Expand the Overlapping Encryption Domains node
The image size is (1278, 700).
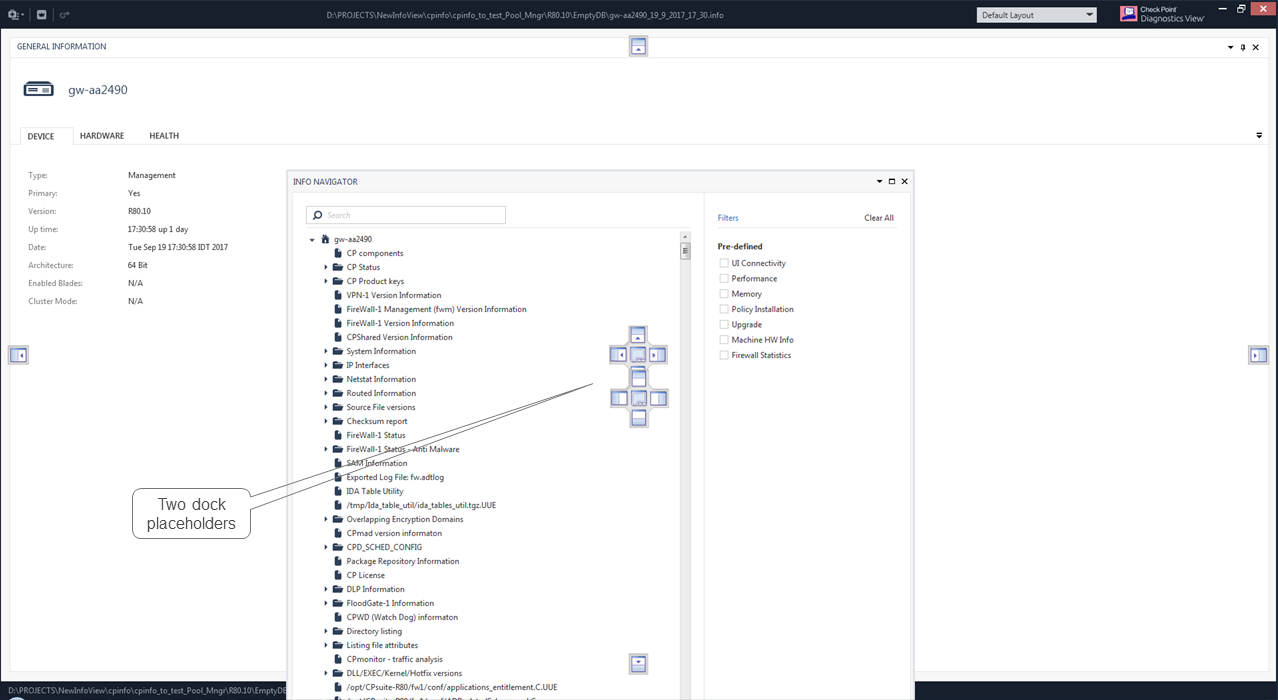coord(326,519)
